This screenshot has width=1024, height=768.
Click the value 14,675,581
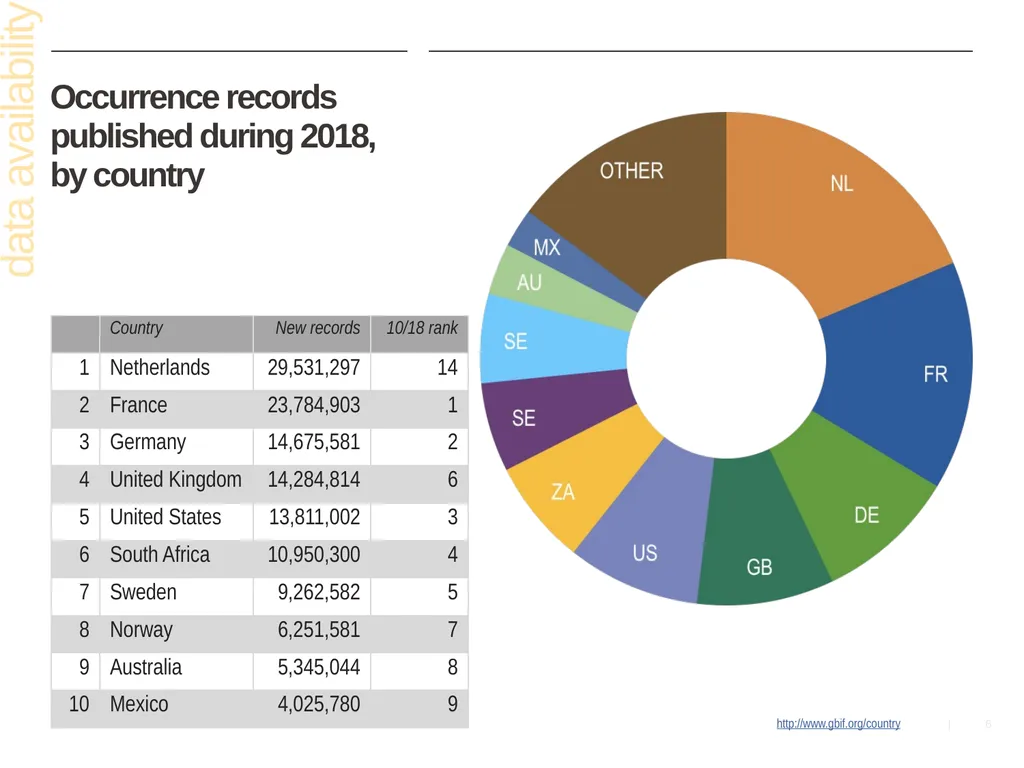click(x=313, y=442)
